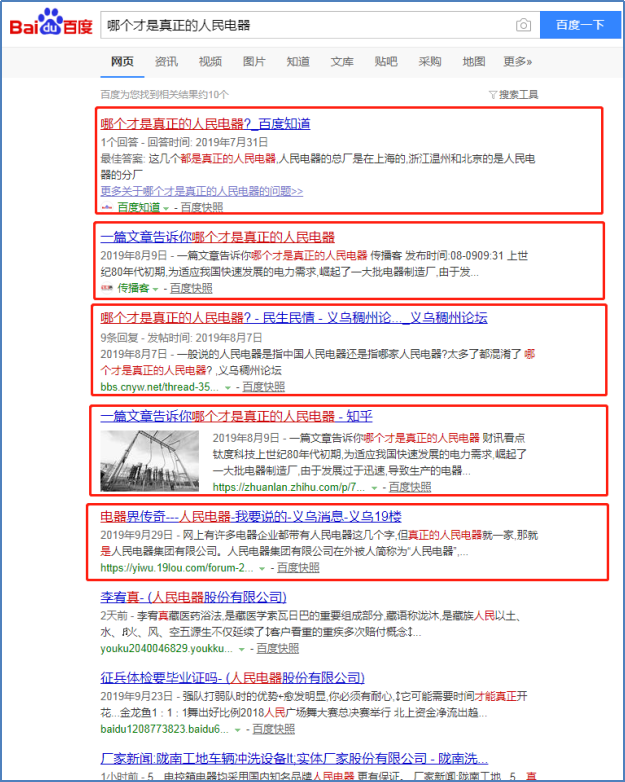Screen dimensions: 625x782
Task: Open 传播客 article 一篇文章告诉你 result
Action: [x=217, y=237]
